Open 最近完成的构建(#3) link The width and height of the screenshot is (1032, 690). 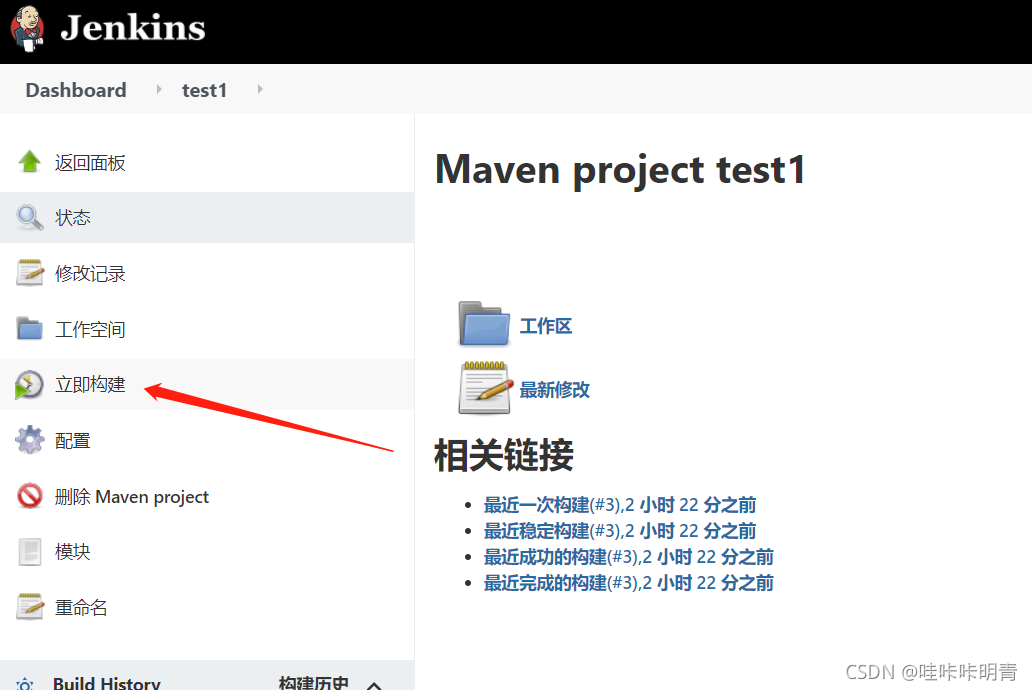629,583
